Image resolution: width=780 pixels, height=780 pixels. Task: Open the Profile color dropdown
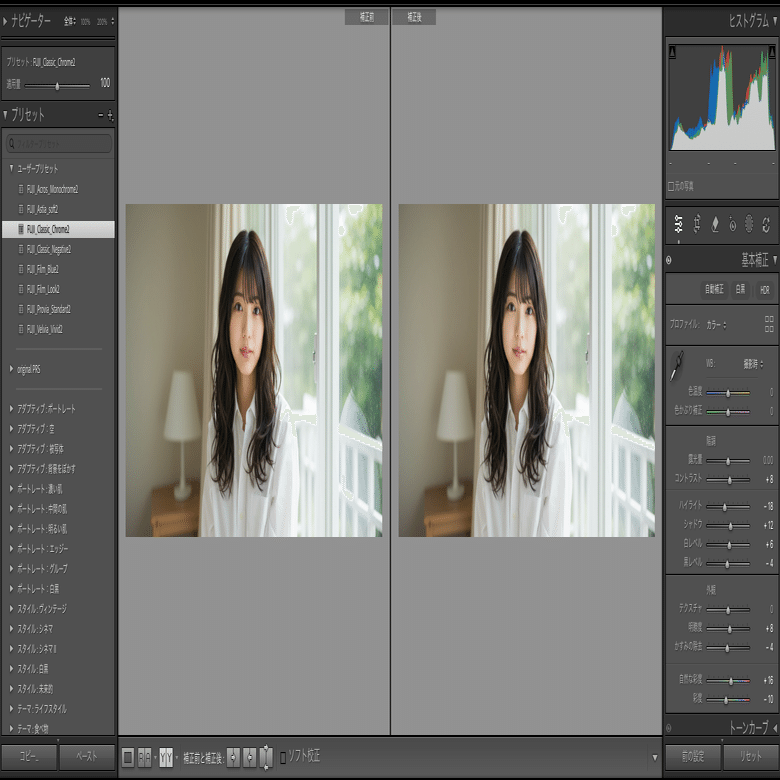[x=716, y=325]
